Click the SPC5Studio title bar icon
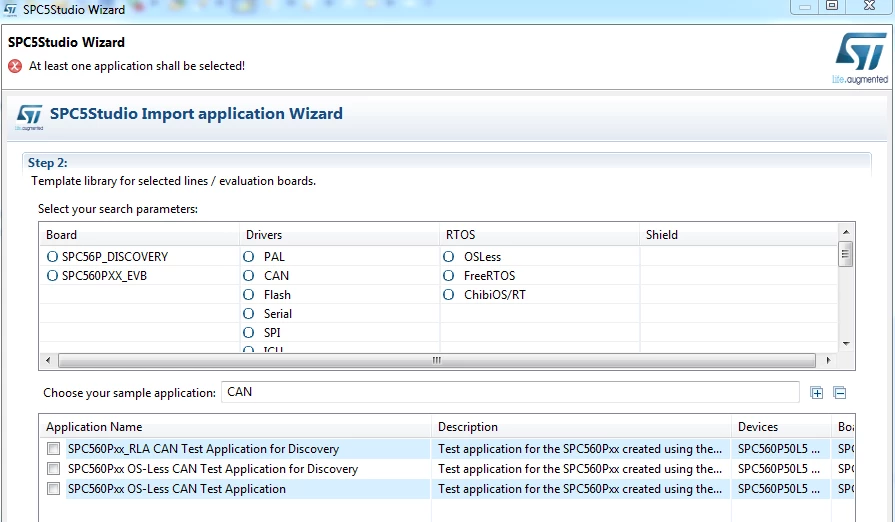Image resolution: width=895 pixels, height=522 pixels. tap(10, 9)
